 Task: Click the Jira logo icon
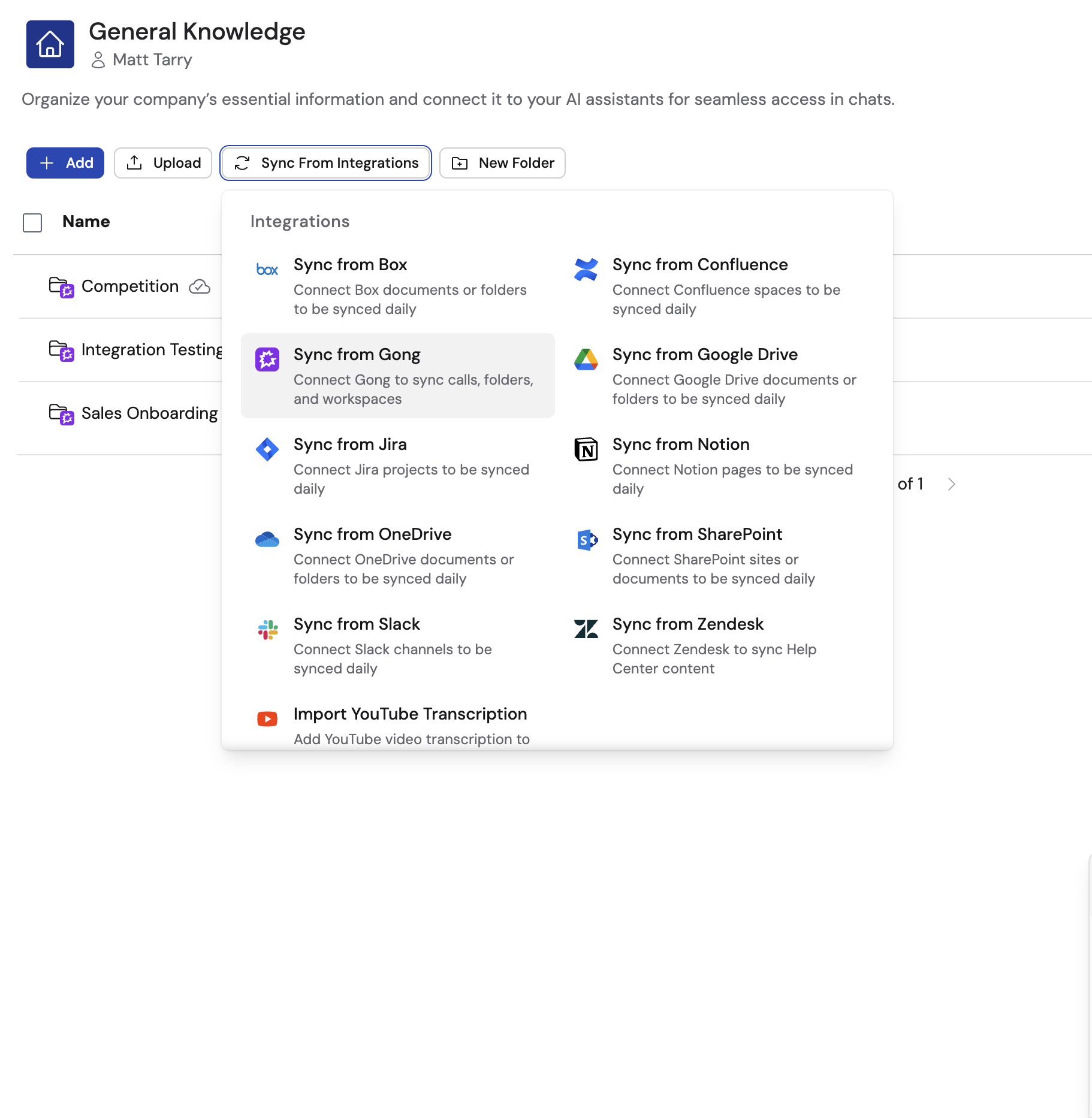coord(267,449)
